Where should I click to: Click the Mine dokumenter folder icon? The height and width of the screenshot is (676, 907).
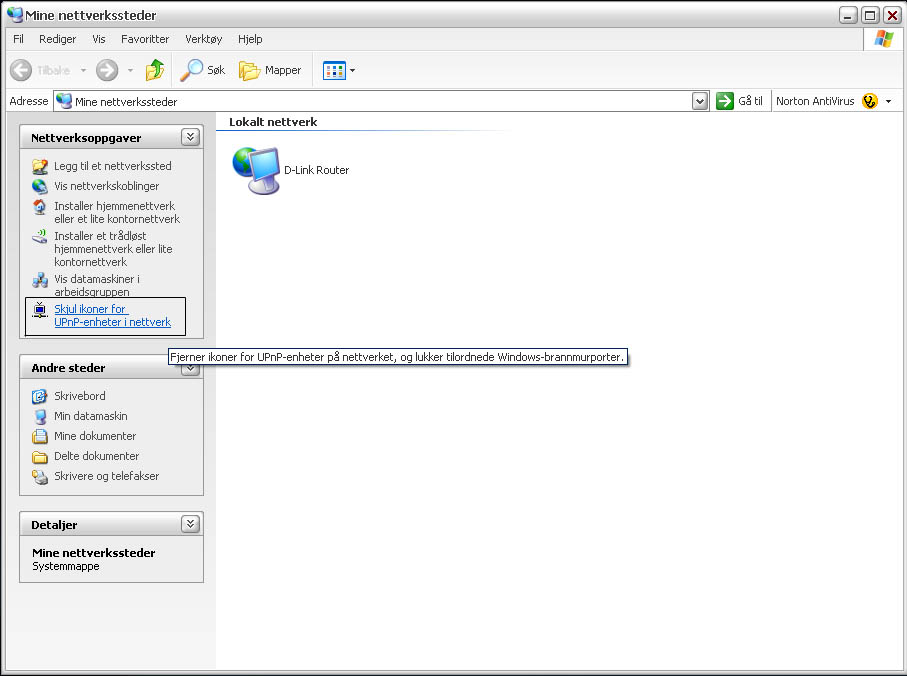40,437
